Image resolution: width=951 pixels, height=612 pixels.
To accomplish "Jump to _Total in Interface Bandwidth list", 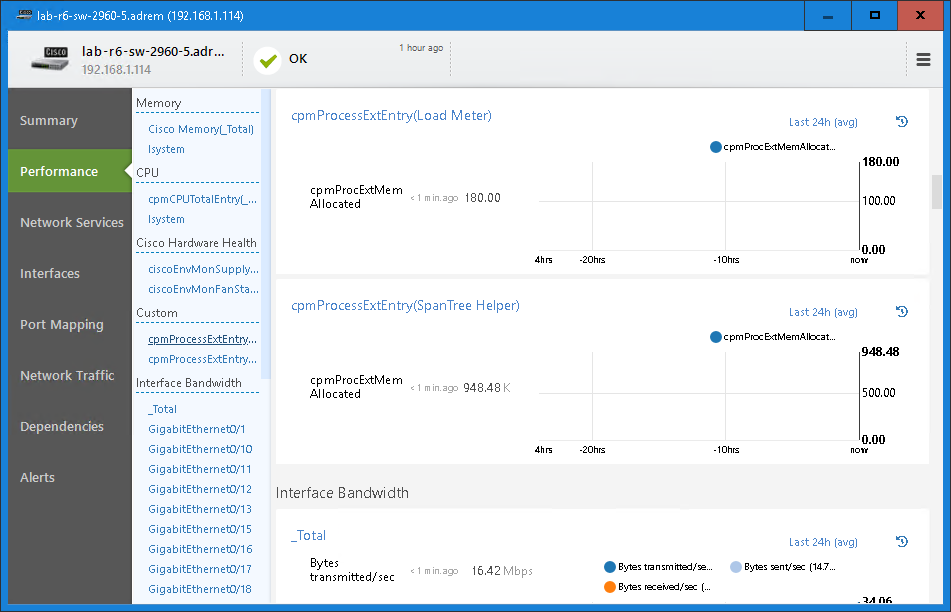I will [x=163, y=409].
